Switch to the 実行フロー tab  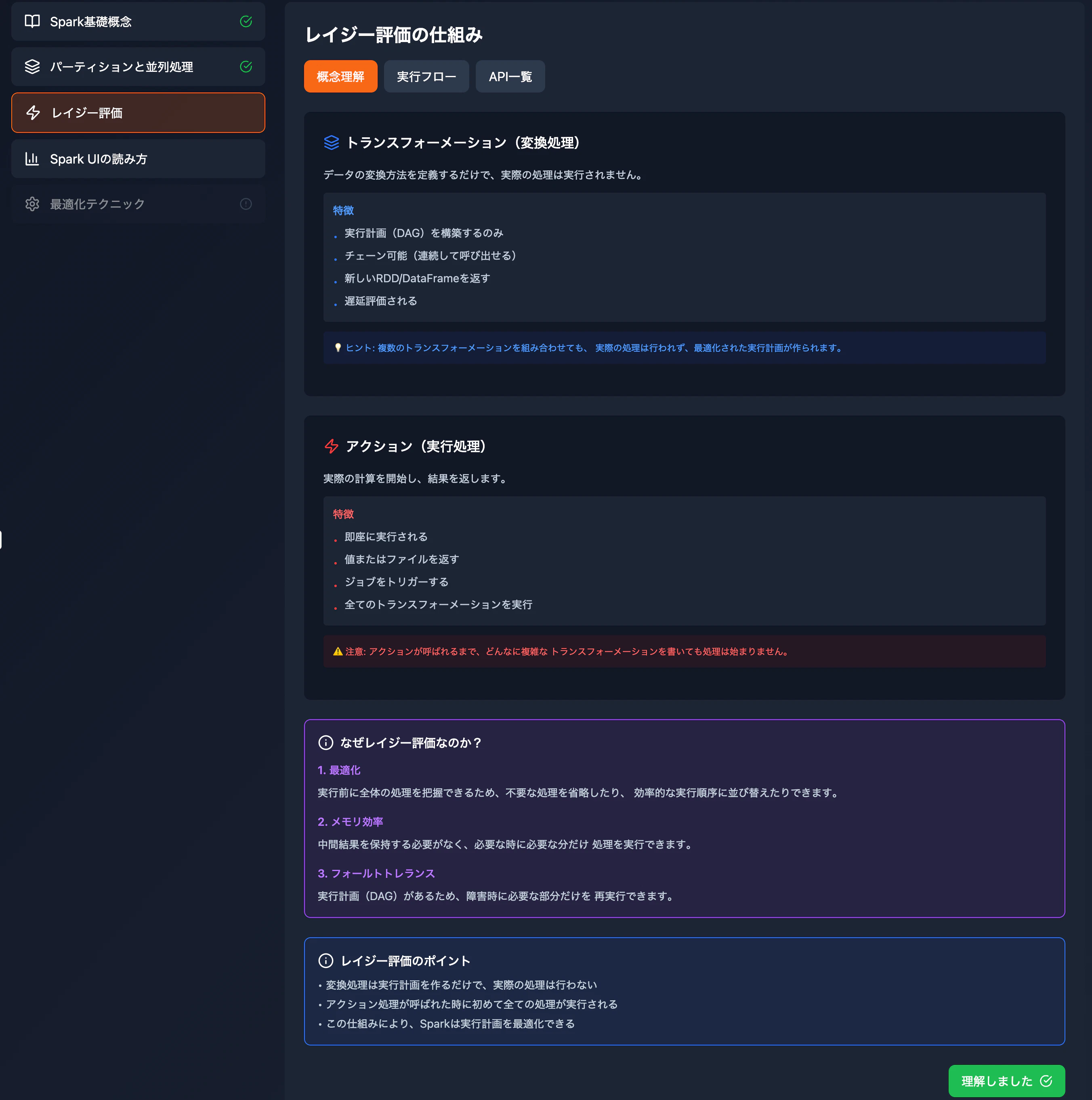pos(426,76)
